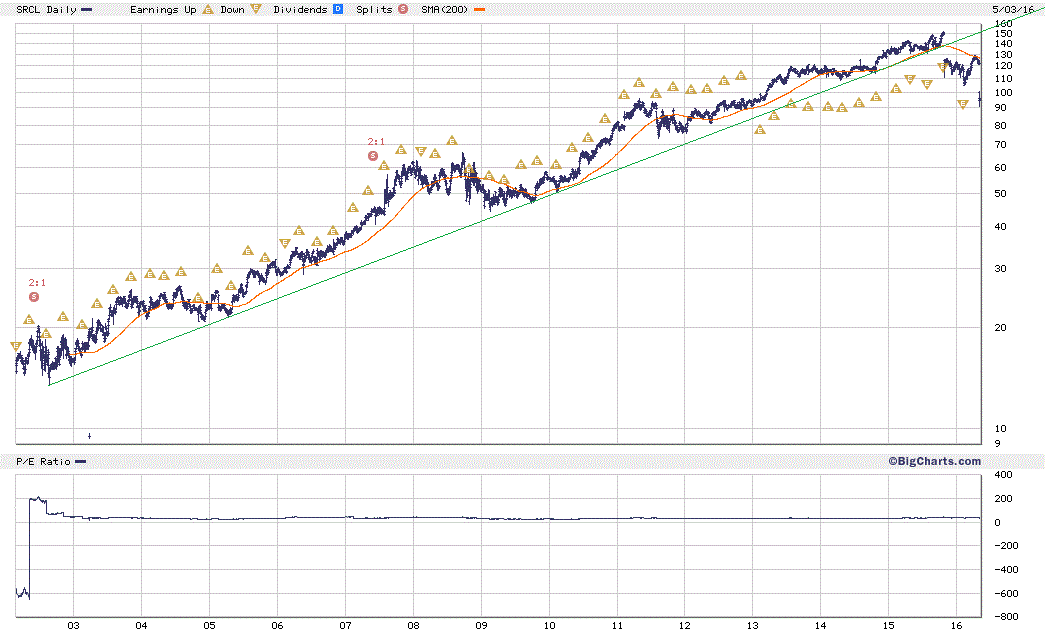1045x635 pixels.
Task: Click the P/E Ratio legend line swatch
Action: pos(81,462)
